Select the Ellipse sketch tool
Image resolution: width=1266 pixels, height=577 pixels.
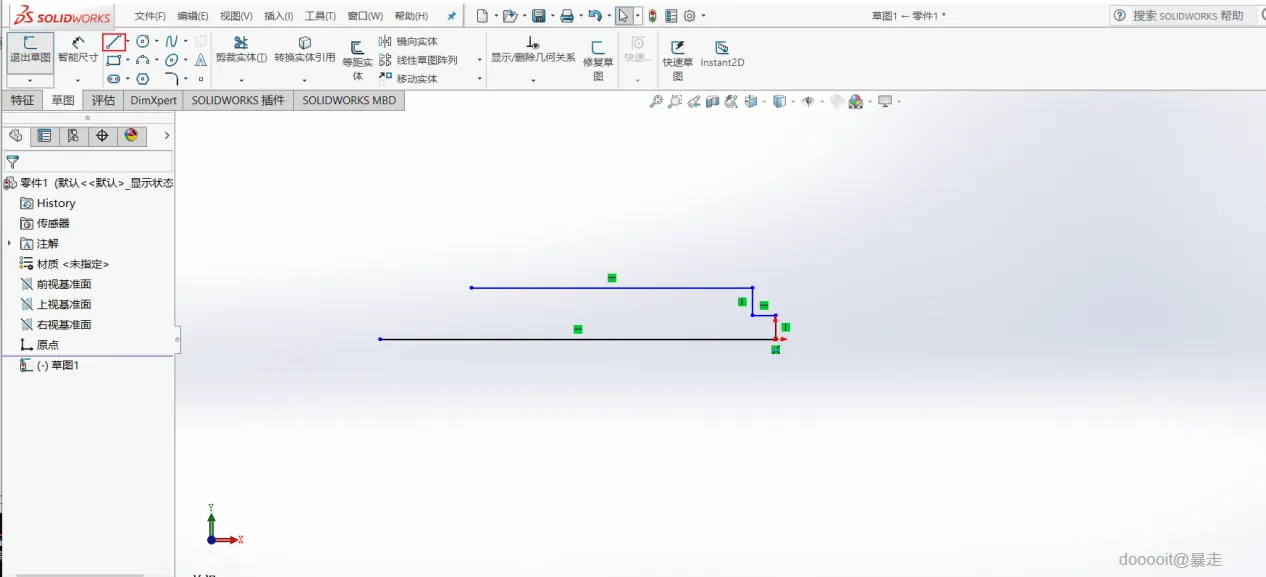tap(172, 60)
